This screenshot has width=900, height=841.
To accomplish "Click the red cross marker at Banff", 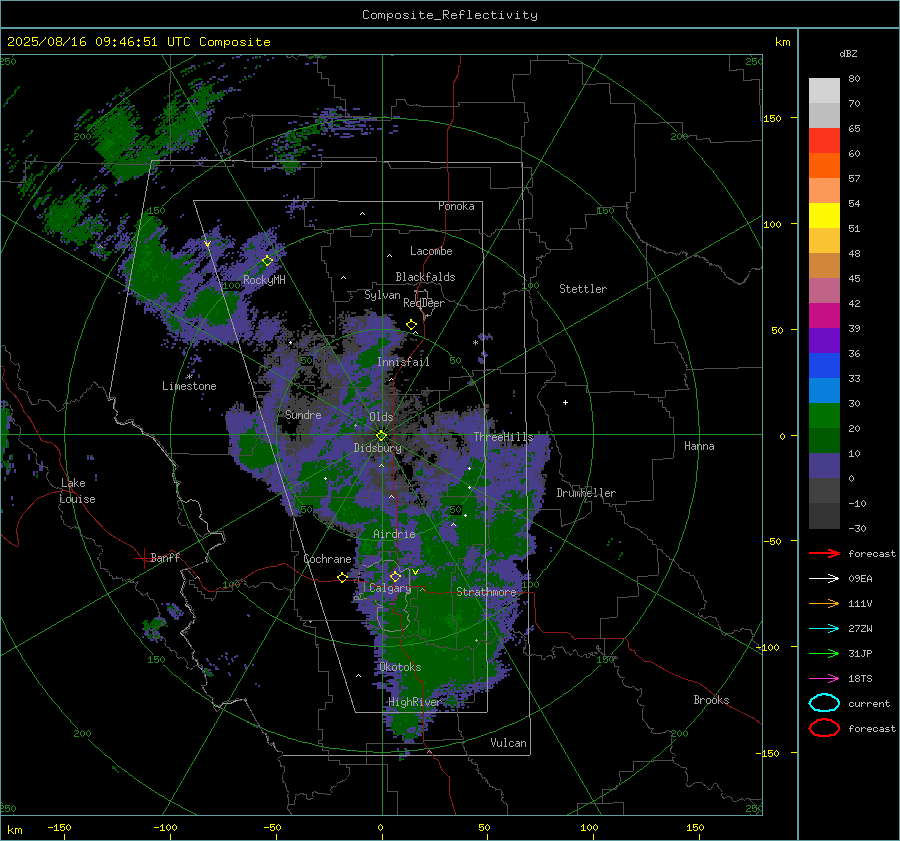I will [x=143, y=557].
